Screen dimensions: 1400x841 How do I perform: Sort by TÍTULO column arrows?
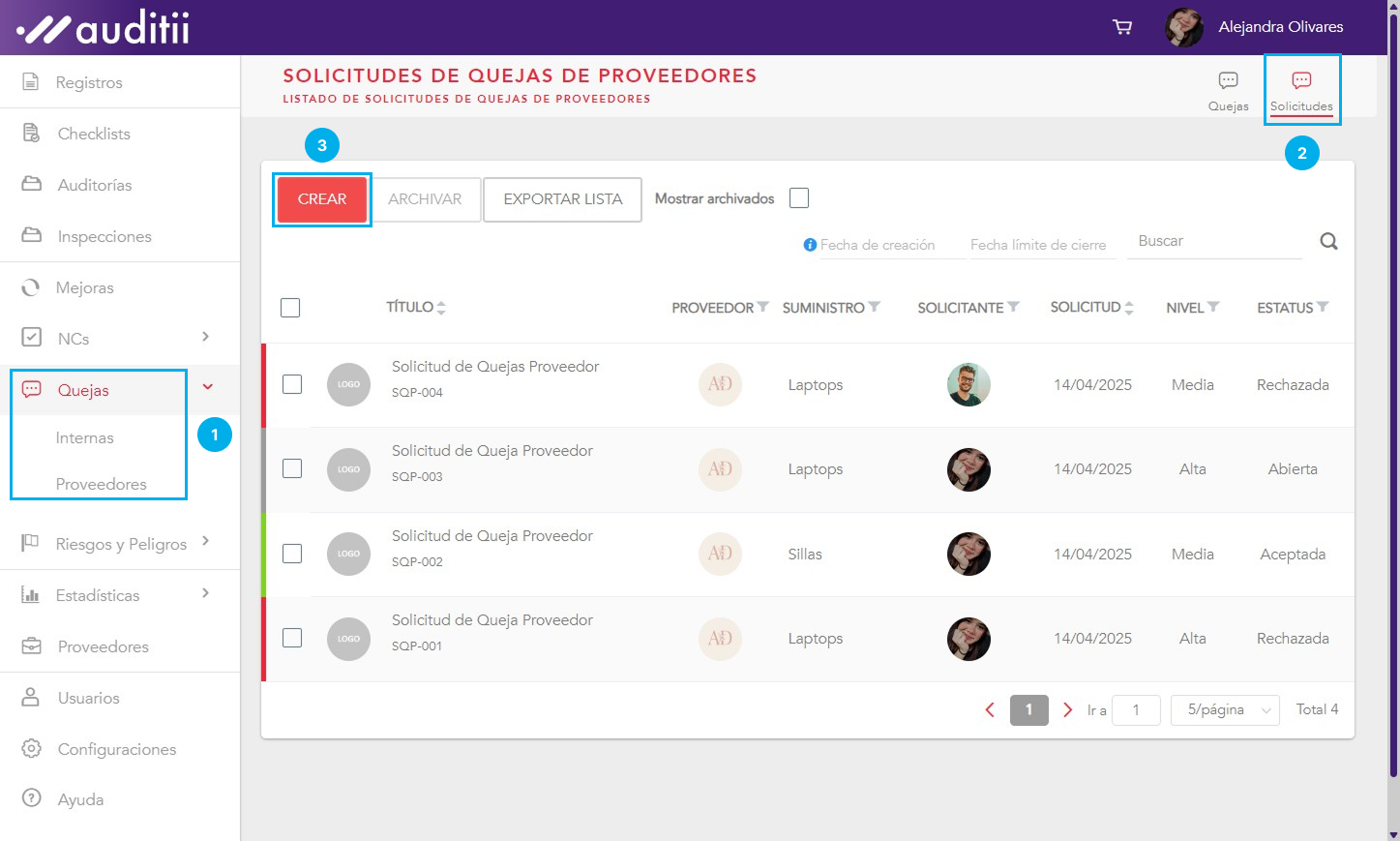[441, 308]
